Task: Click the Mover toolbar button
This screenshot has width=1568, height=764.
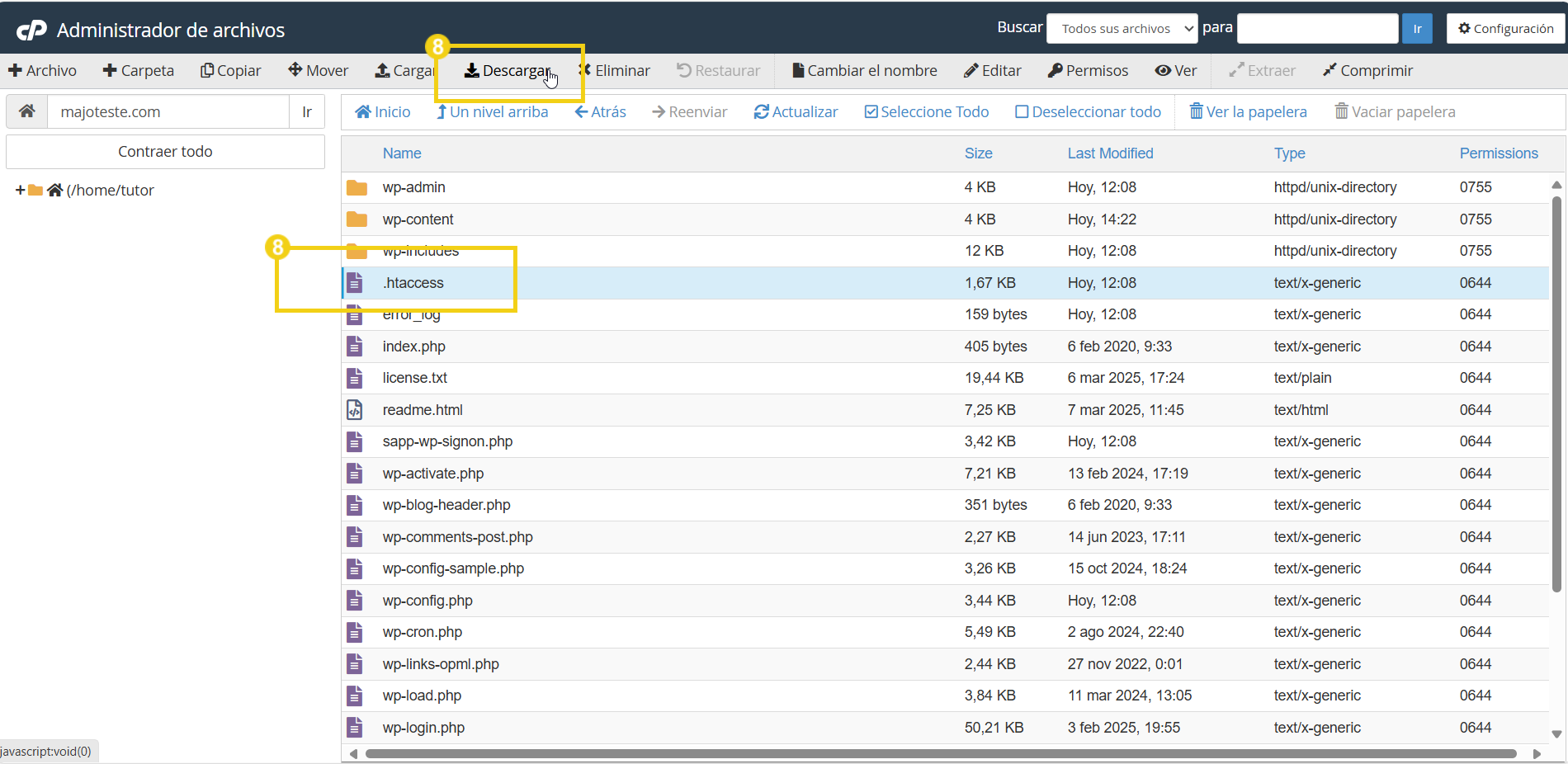Action: [319, 71]
